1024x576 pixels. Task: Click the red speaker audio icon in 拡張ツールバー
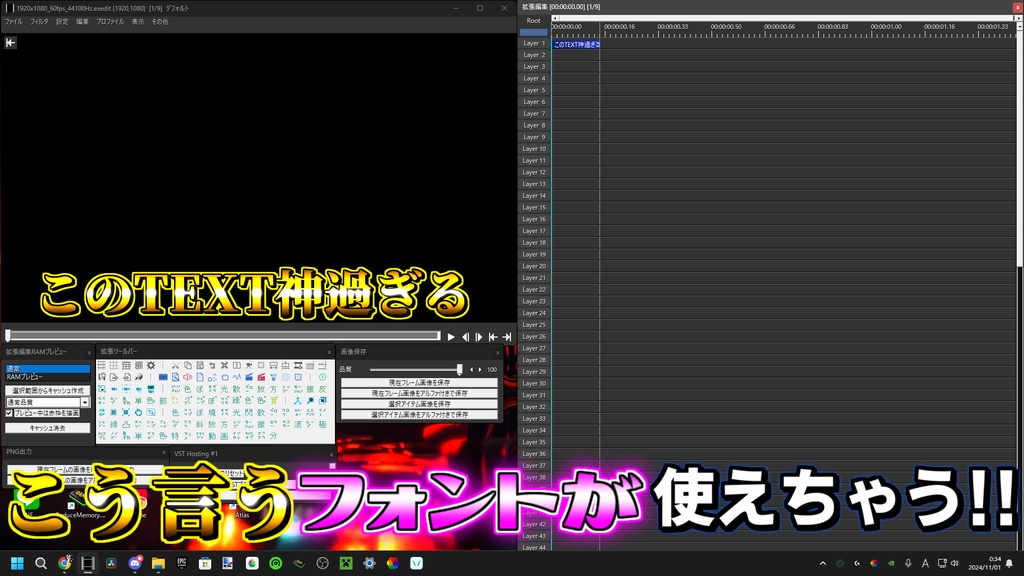[187, 377]
